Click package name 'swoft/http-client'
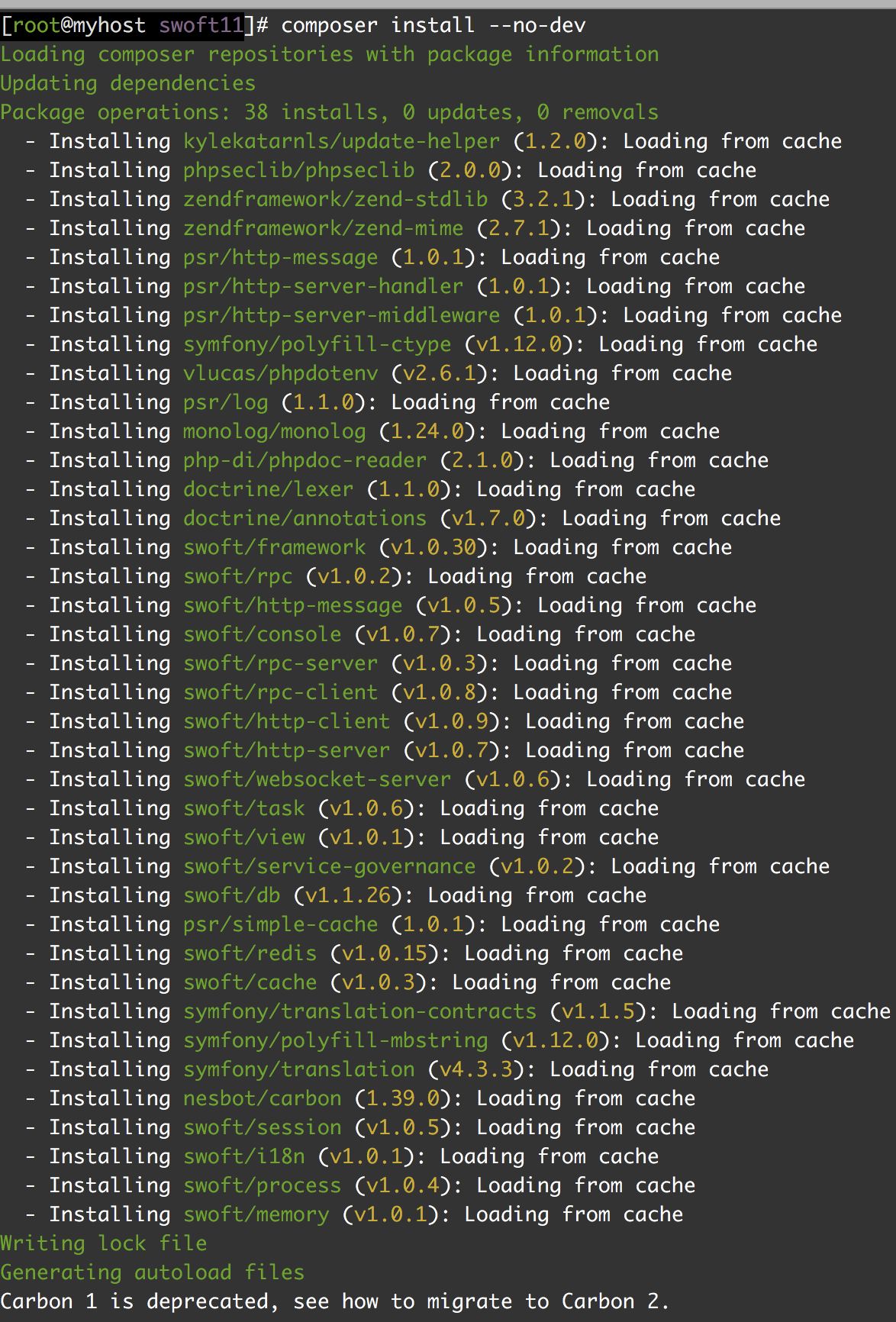The height and width of the screenshot is (1322, 896). point(287,722)
